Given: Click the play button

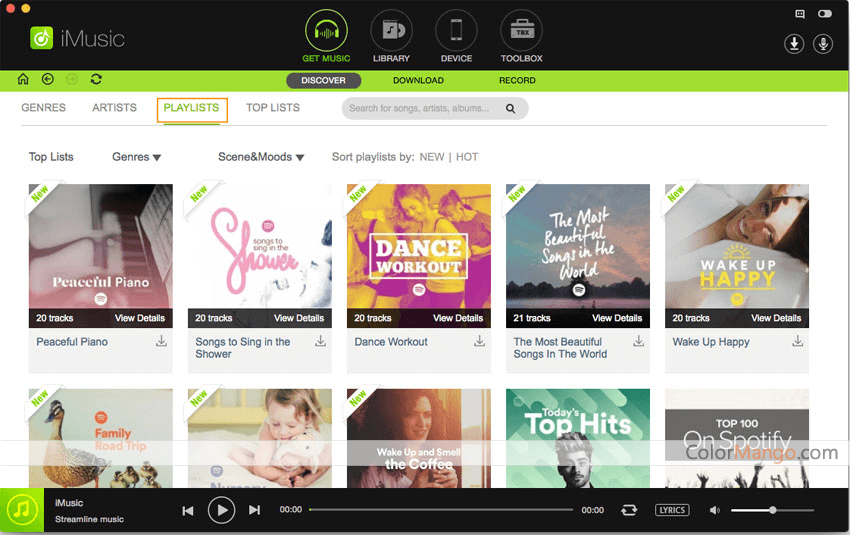Looking at the screenshot, I should point(221,510).
